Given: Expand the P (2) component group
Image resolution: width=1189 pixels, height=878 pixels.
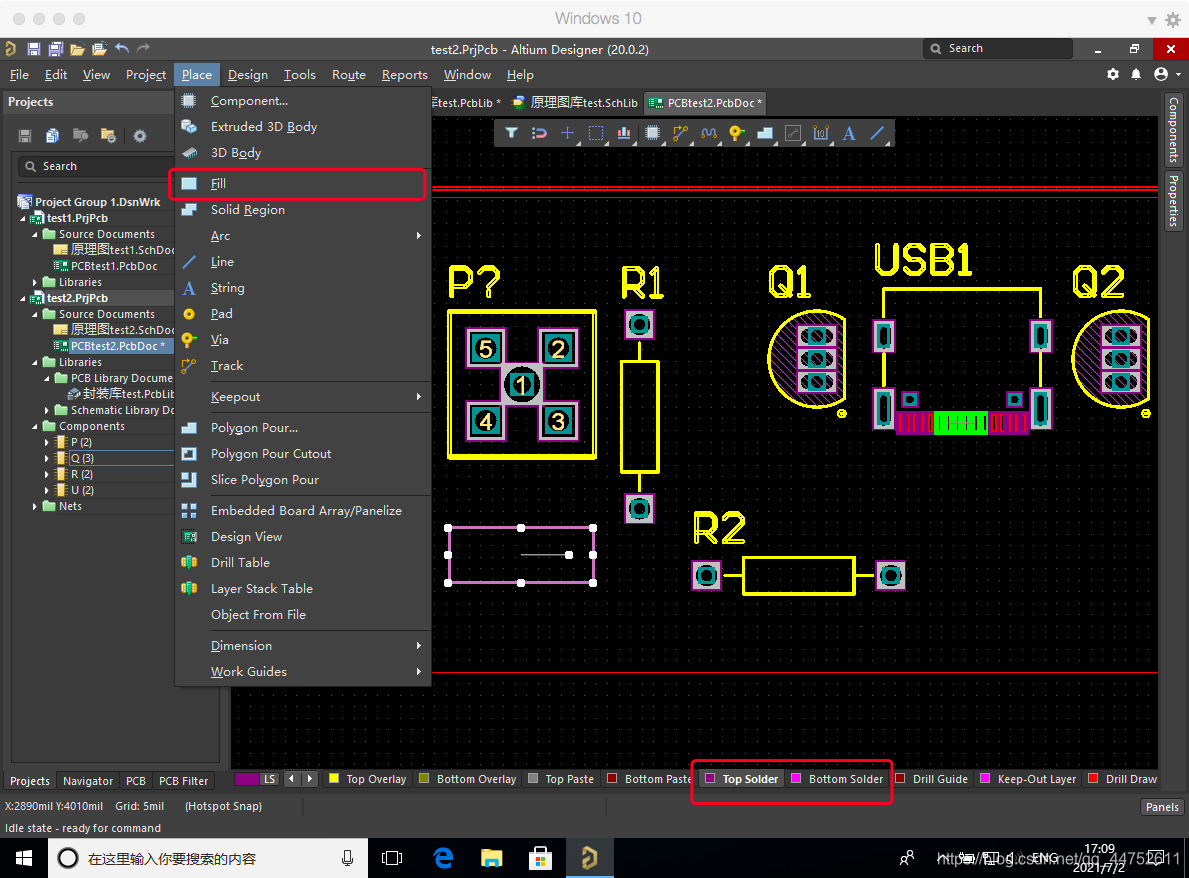Looking at the screenshot, I should [x=47, y=442].
